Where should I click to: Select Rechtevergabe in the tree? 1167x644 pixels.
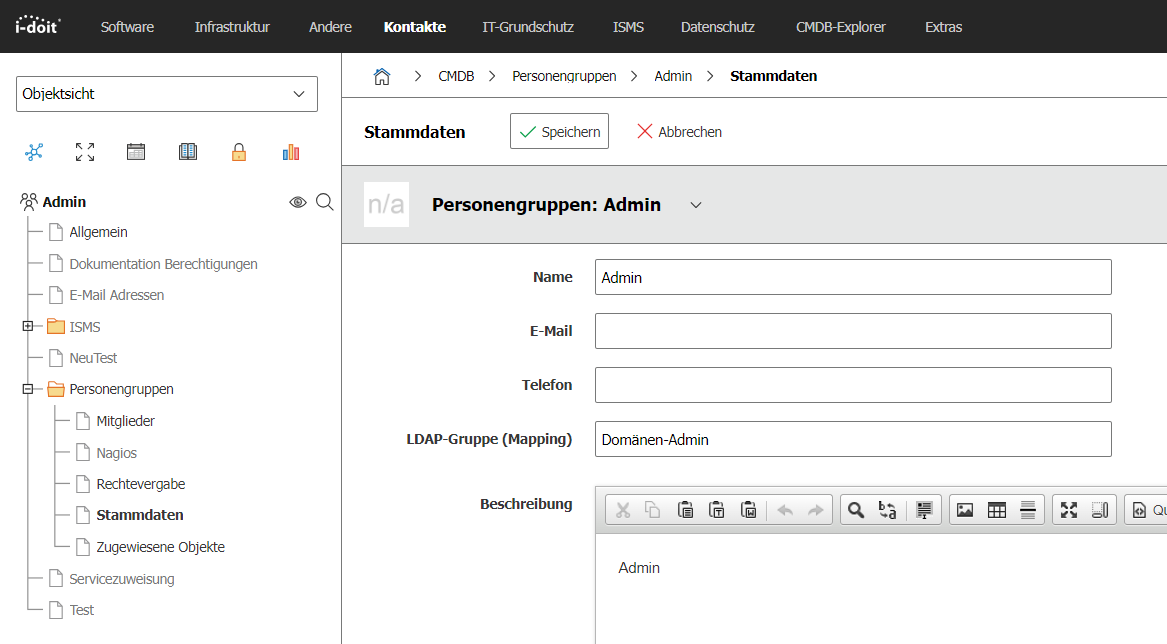tap(141, 484)
